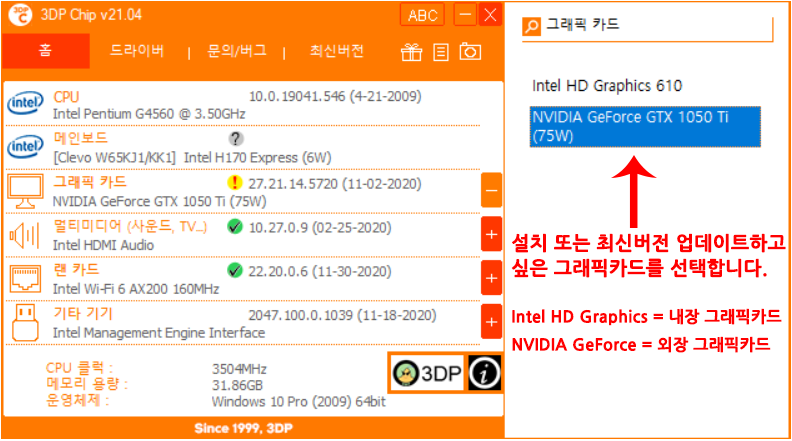Viewport: 792px width, 441px height.
Task: Open the ABC language button
Action: [422, 15]
